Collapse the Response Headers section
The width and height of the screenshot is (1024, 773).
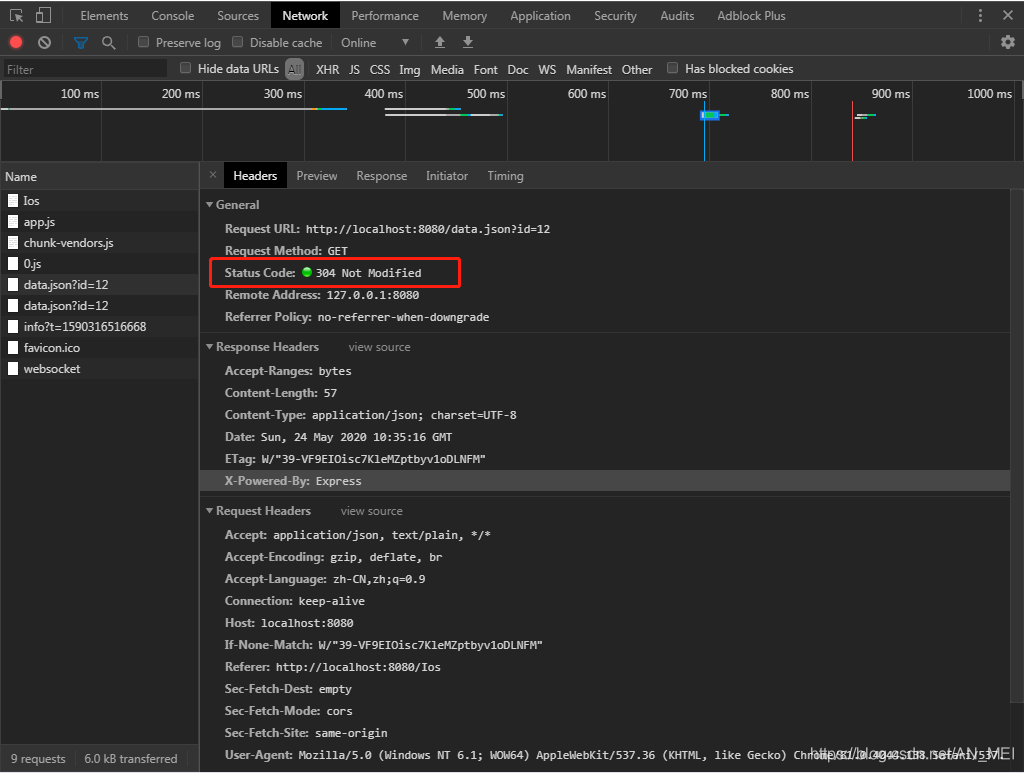pyautogui.click(x=210, y=347)
